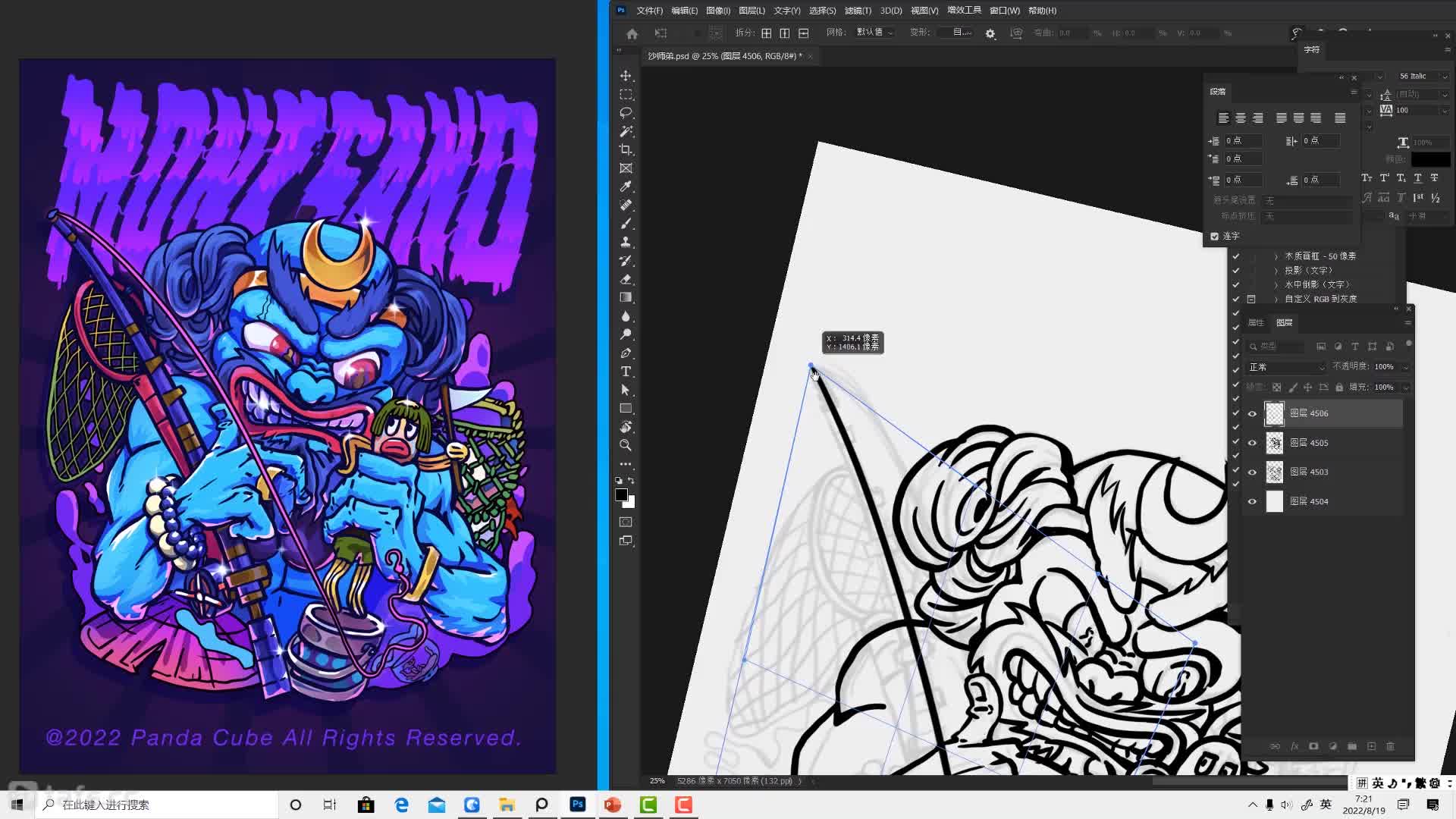This screenshot has width=1456, height=819.
Task: Open the 正常 blend mode dropdown
Action: (x=1285, y=367)
